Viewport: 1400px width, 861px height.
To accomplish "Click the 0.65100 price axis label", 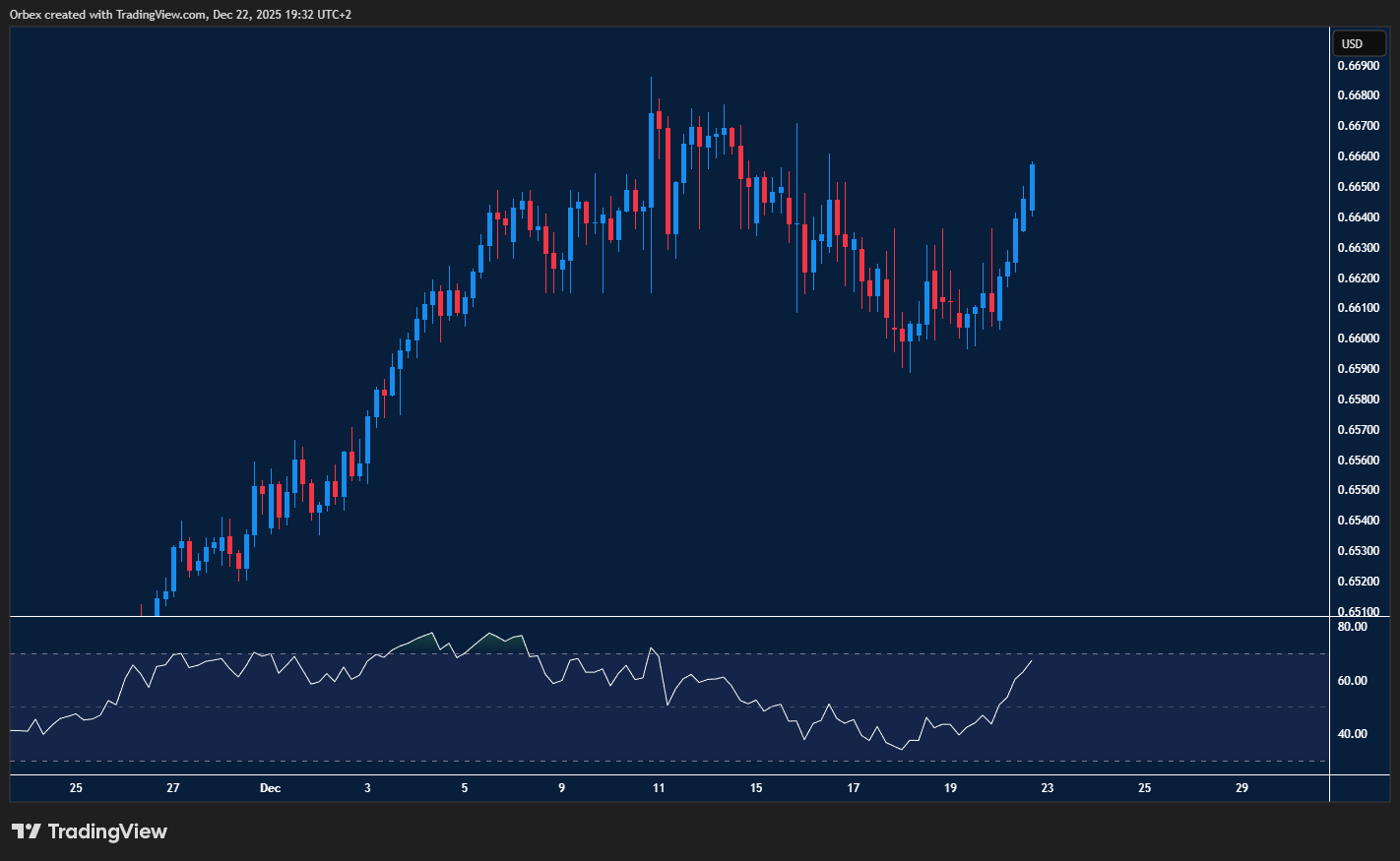I will (1357, 611).
